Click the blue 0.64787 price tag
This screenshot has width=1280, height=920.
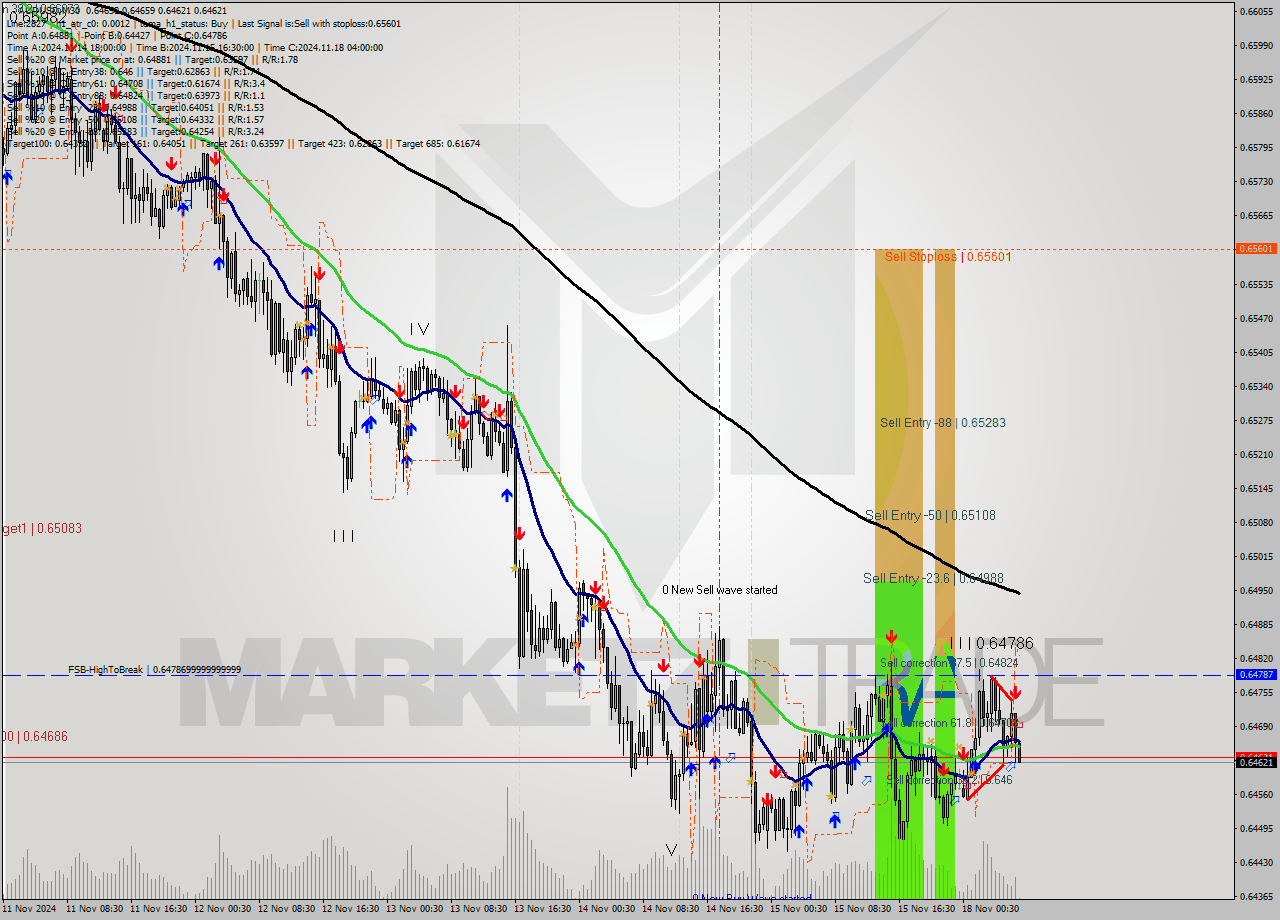(x=1256, y=675)
